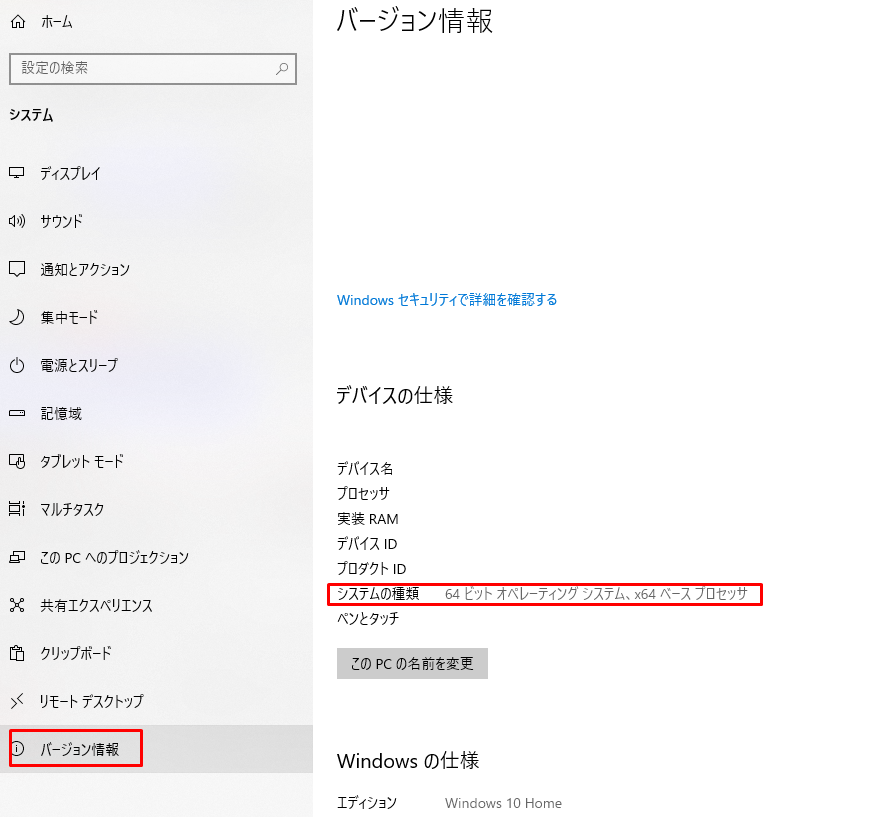Click the Home house icon
The image size is (875, 817).
point(18,22)
